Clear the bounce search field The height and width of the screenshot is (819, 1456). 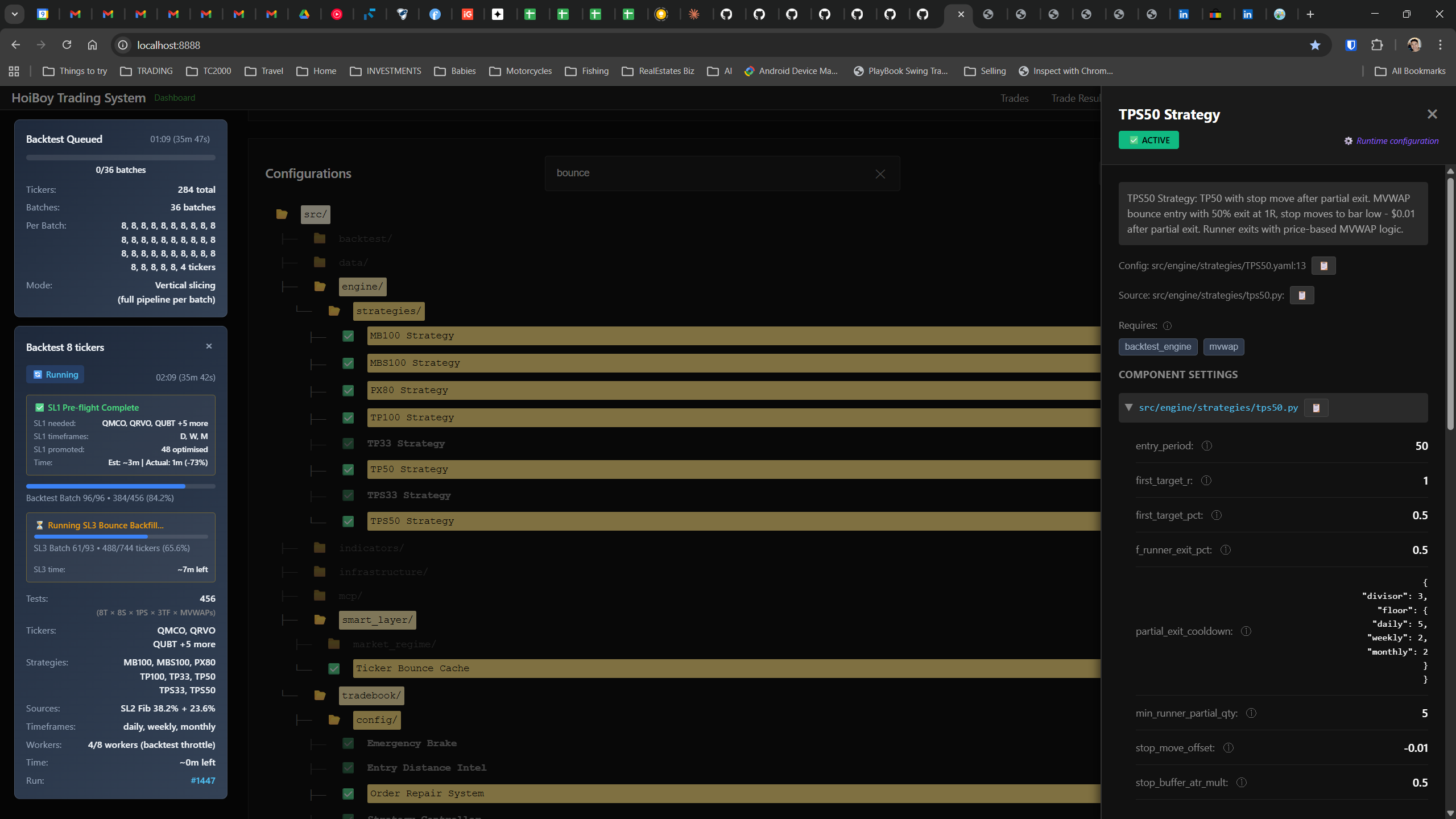[880, 174]
